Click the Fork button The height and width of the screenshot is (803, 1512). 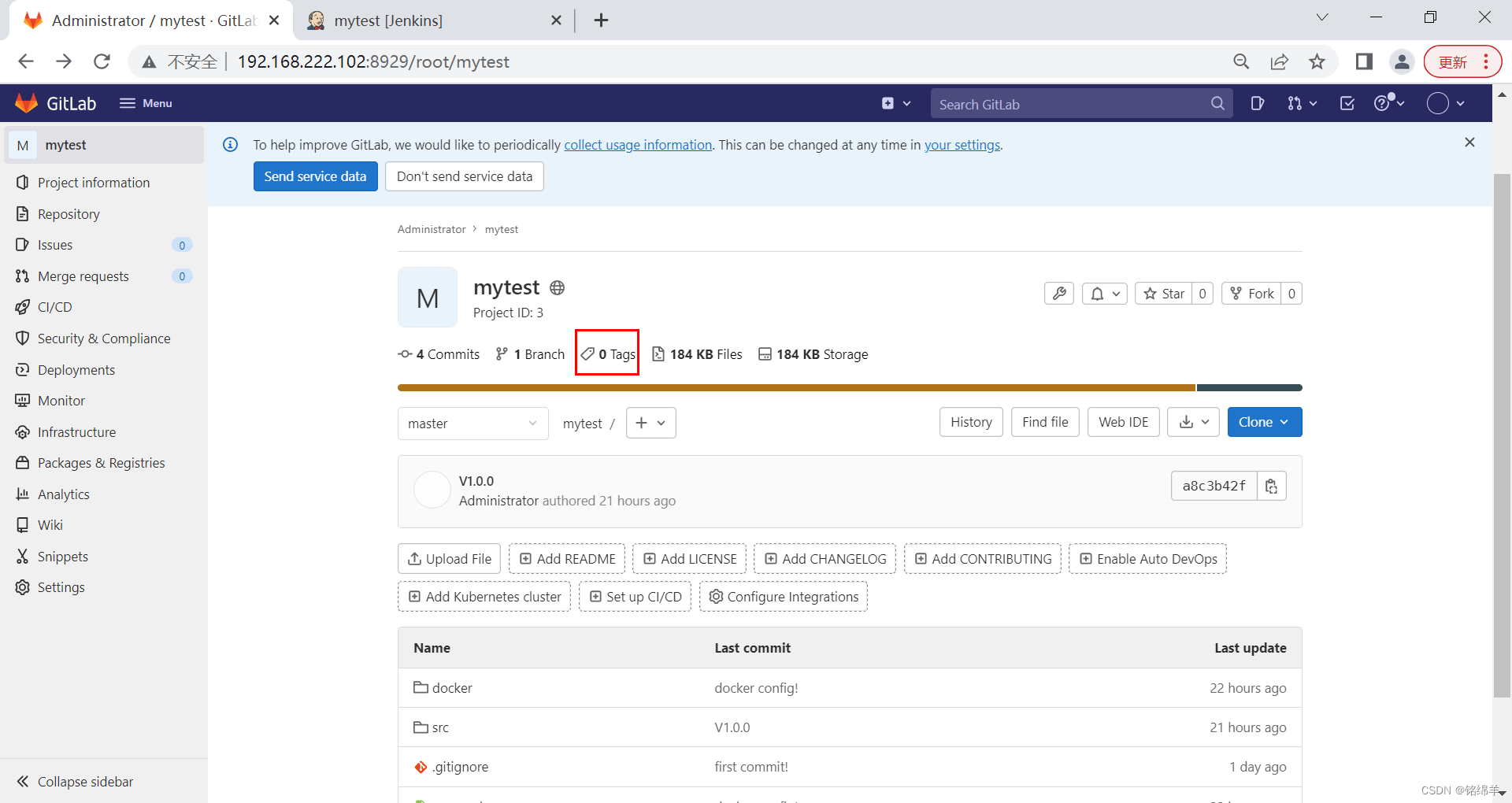click(1251, 294)
